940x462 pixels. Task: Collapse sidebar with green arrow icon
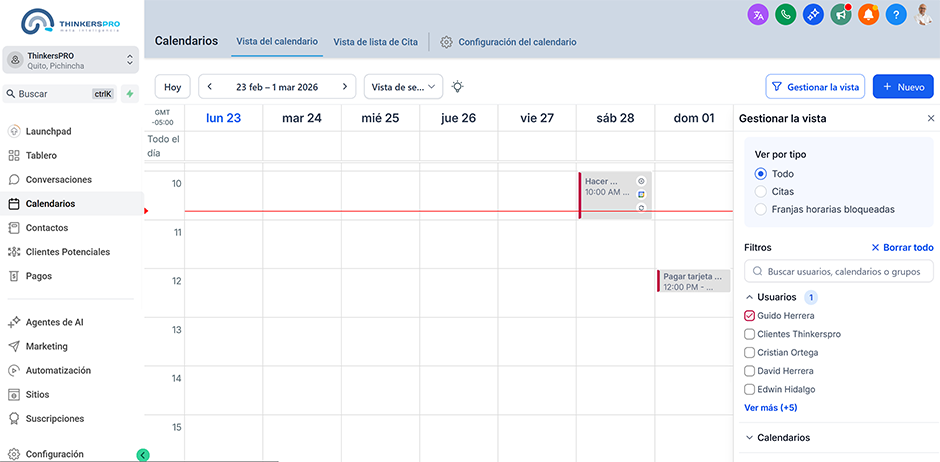coord(143,455)
